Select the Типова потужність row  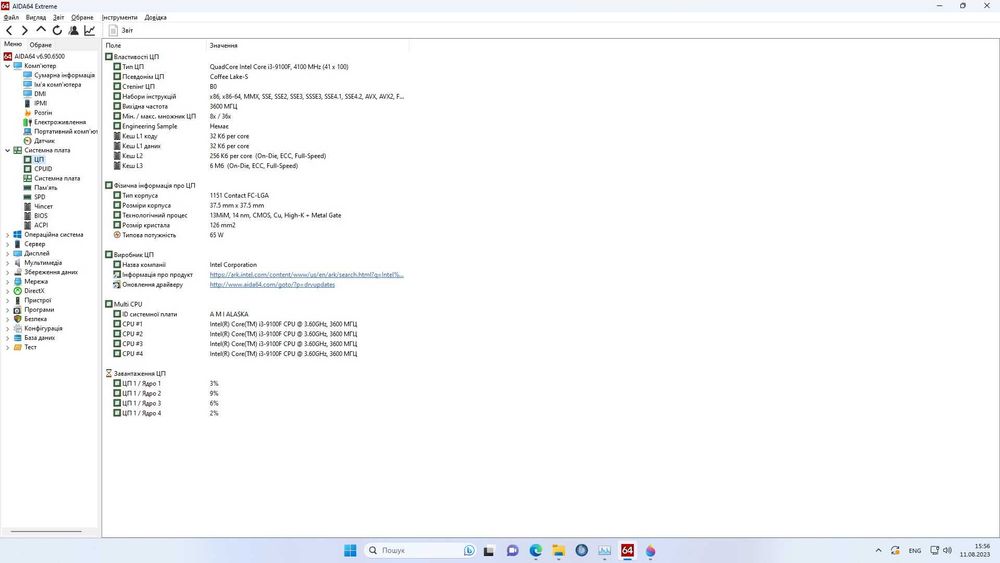tap(255, 235)
